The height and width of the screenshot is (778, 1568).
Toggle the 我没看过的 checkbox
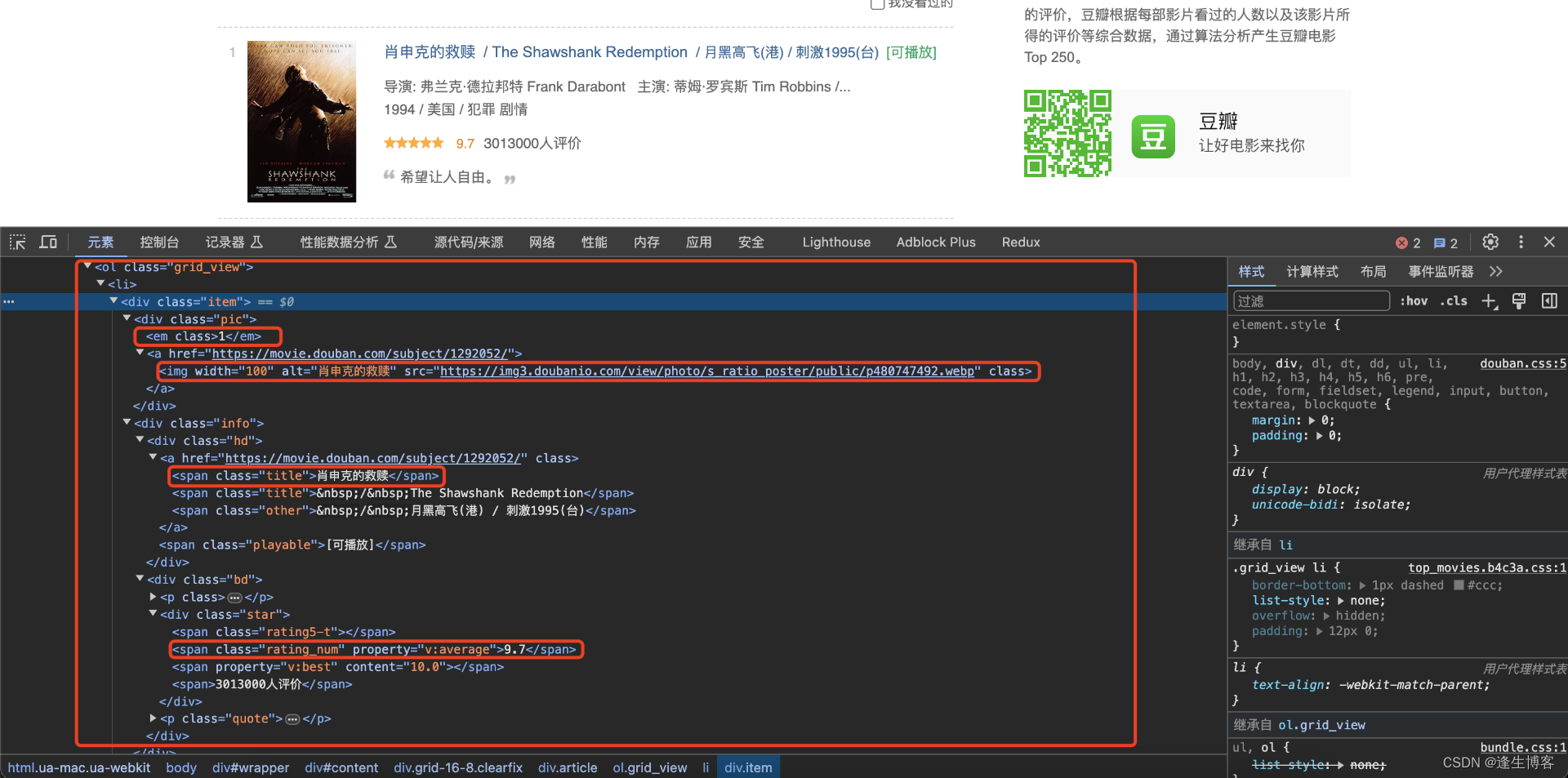(878, 4)
